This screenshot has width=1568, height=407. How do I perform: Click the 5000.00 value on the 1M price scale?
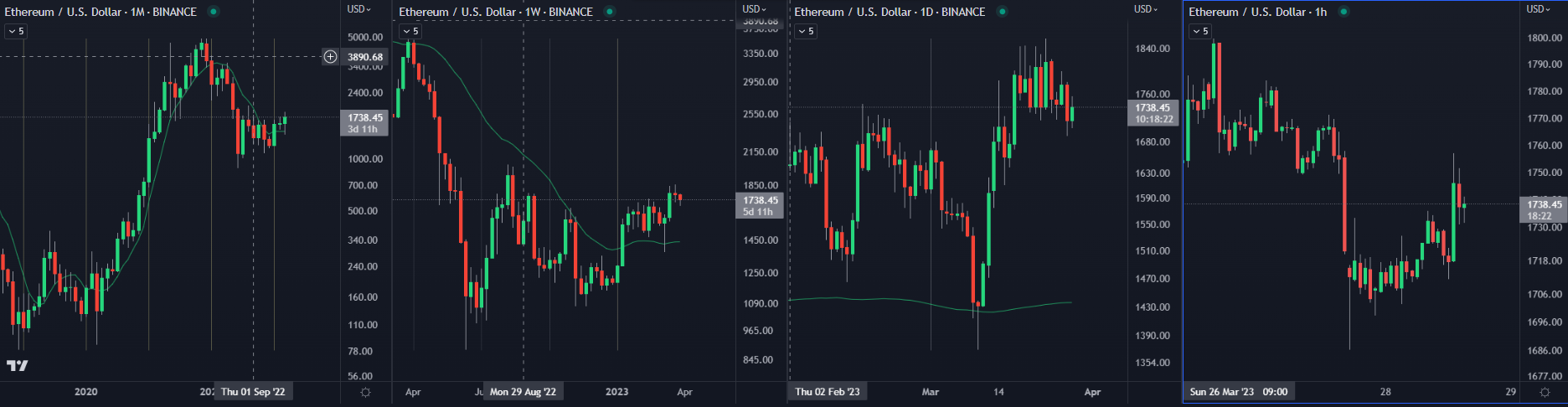(365, 38)
